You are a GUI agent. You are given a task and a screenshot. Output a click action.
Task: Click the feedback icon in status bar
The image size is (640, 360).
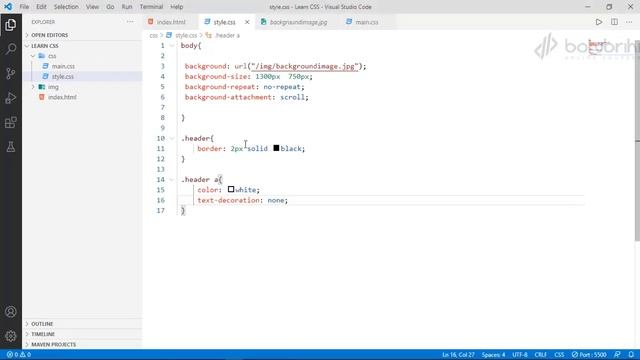tap(617, 355)
